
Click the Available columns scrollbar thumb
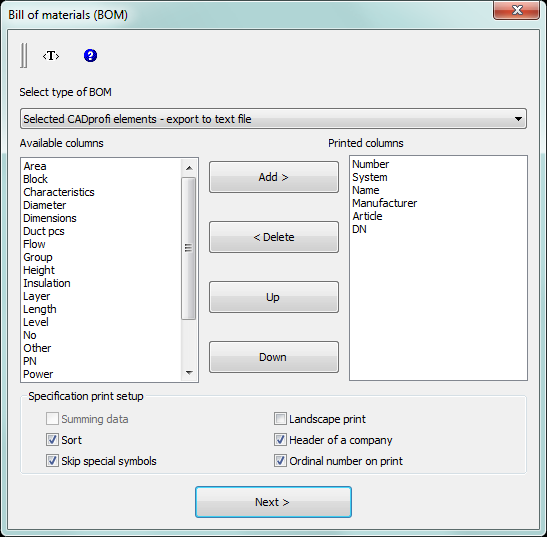click(x=189, y=248)
